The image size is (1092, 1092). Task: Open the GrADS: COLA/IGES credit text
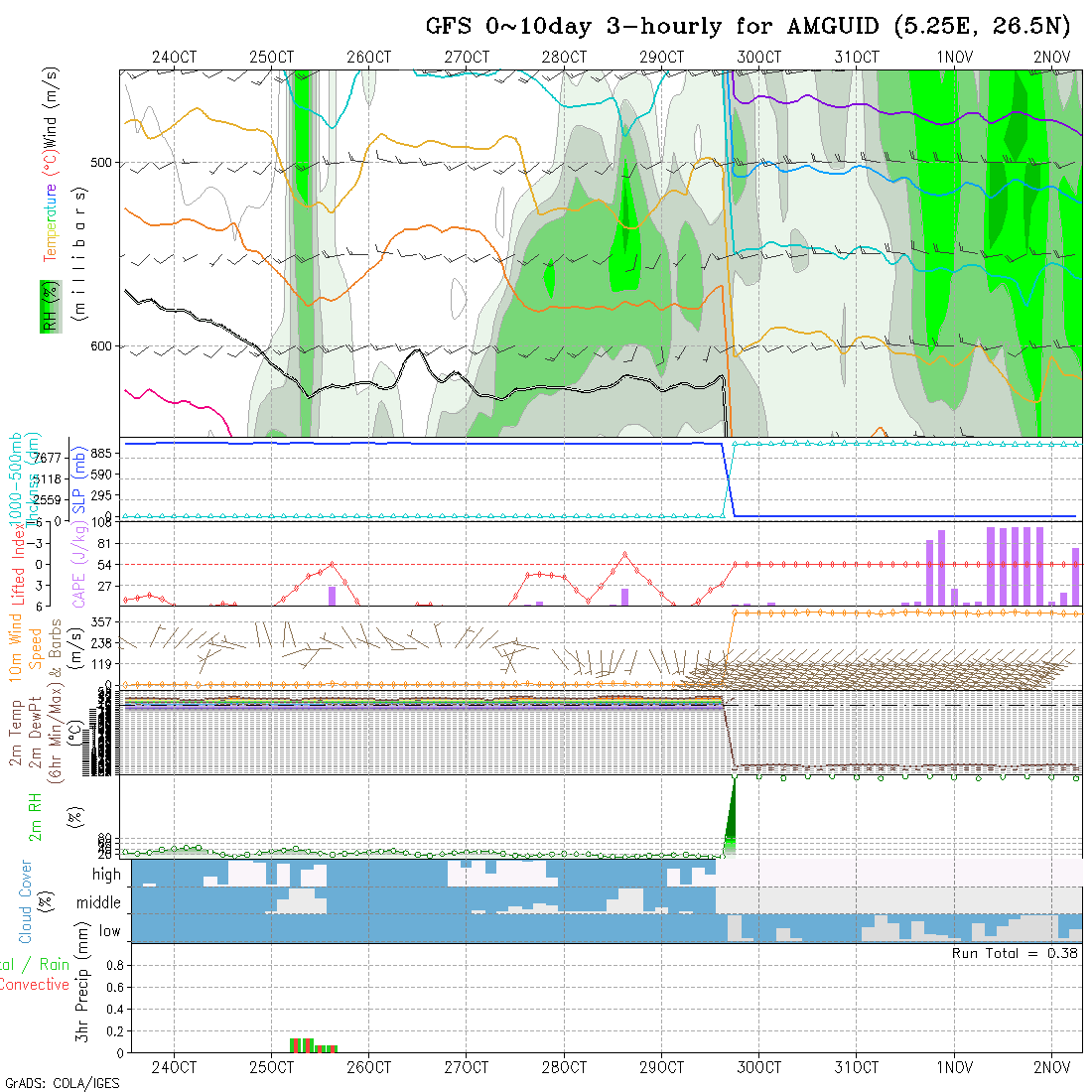click(x=62, y=1083)
